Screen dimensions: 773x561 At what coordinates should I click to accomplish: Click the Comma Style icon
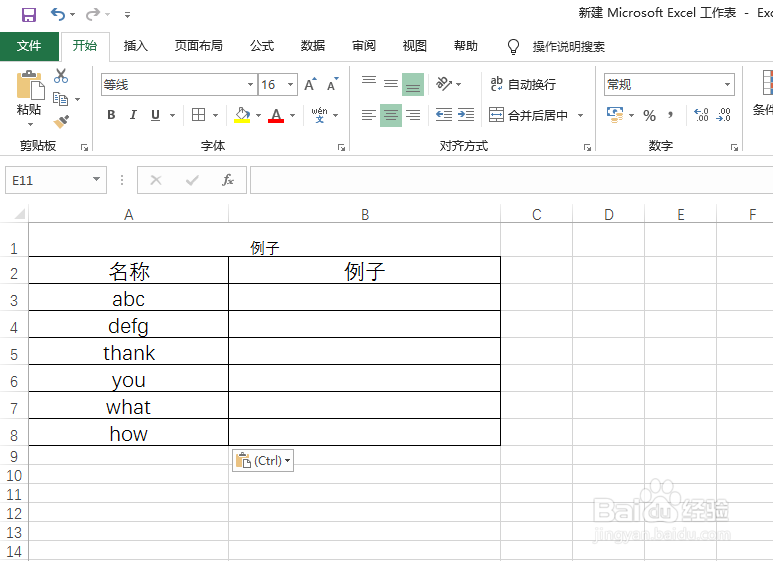[670, 115]
